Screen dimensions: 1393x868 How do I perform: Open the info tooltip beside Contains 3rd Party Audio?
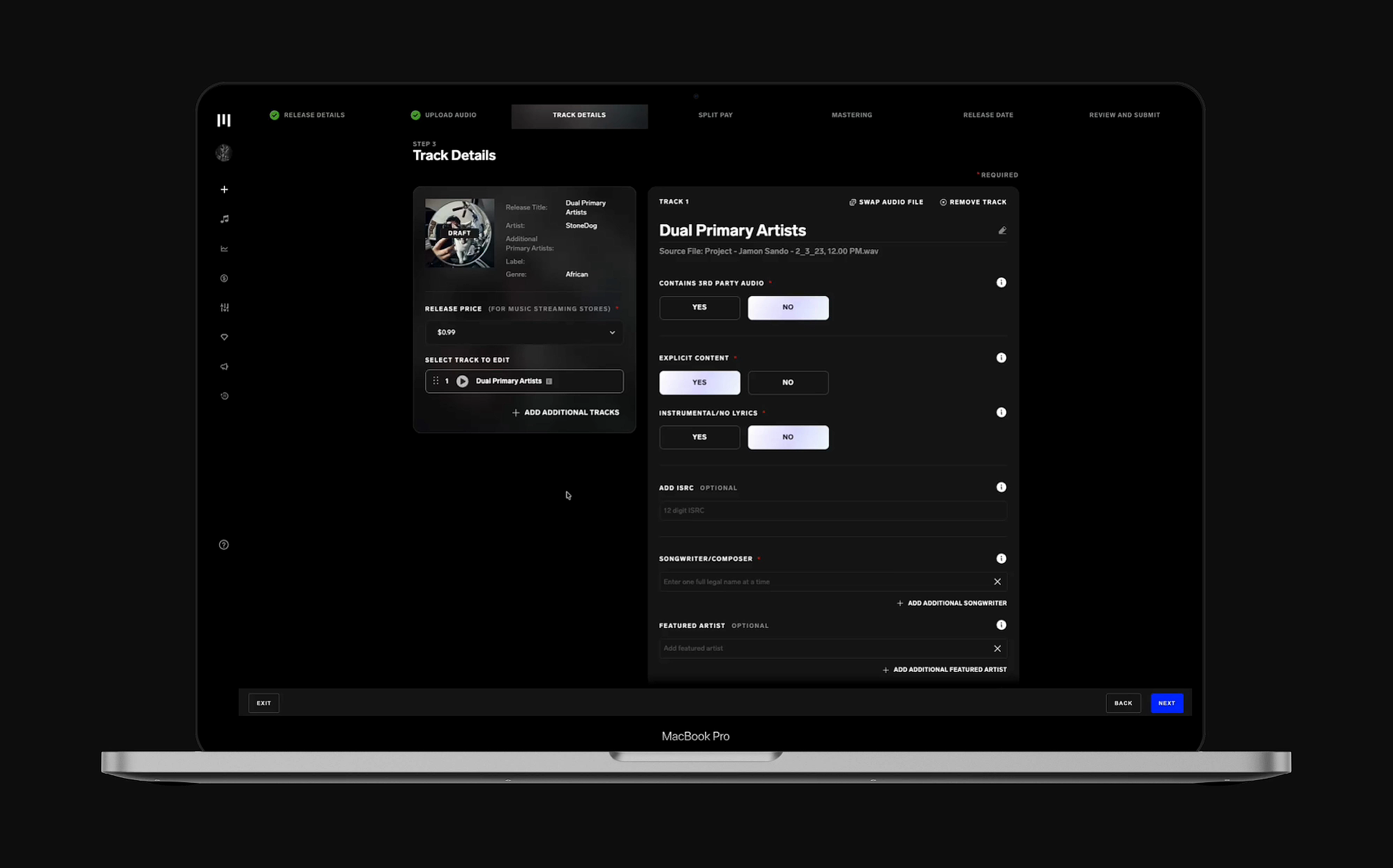point(1001,282)
